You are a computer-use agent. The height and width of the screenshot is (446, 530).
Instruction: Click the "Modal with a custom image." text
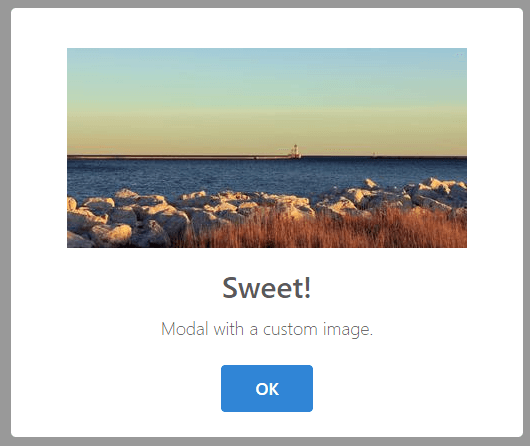tap(267, 329)
